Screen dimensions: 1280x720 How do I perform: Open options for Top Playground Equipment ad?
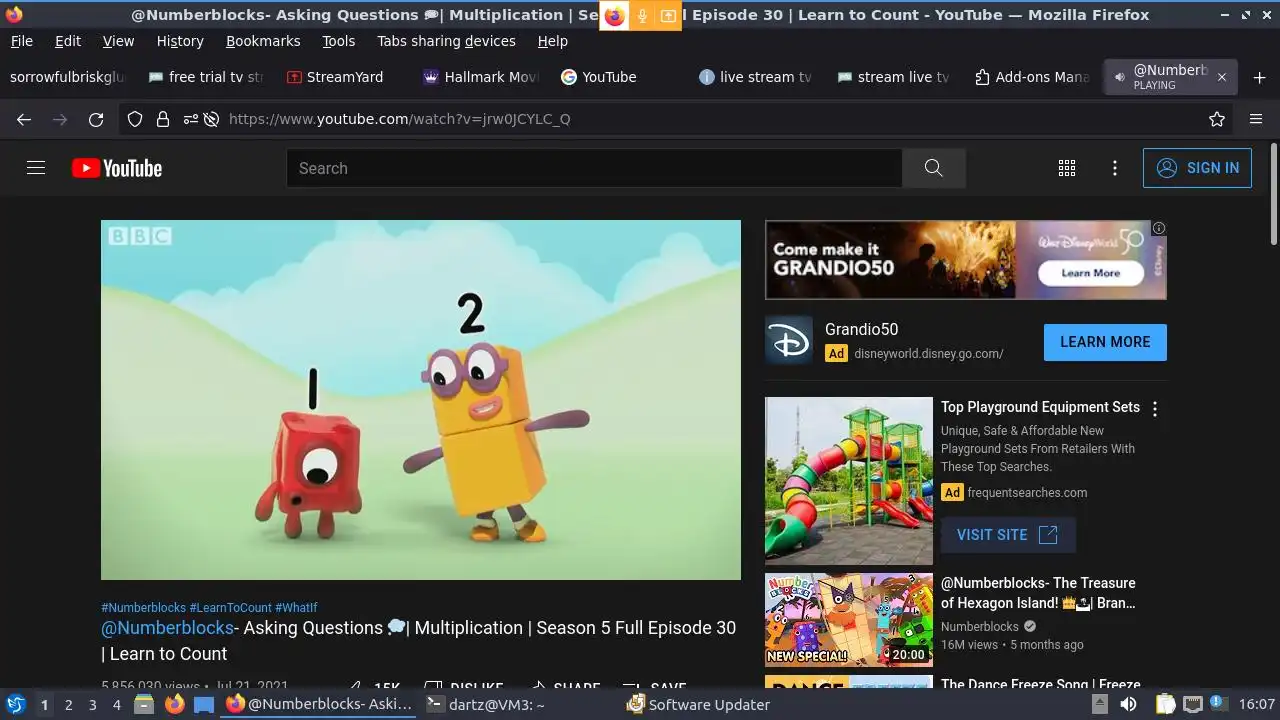click(x=1155, y=409)
